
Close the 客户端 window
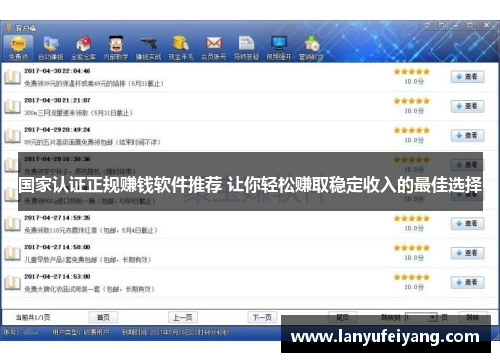tap(486, 25)
